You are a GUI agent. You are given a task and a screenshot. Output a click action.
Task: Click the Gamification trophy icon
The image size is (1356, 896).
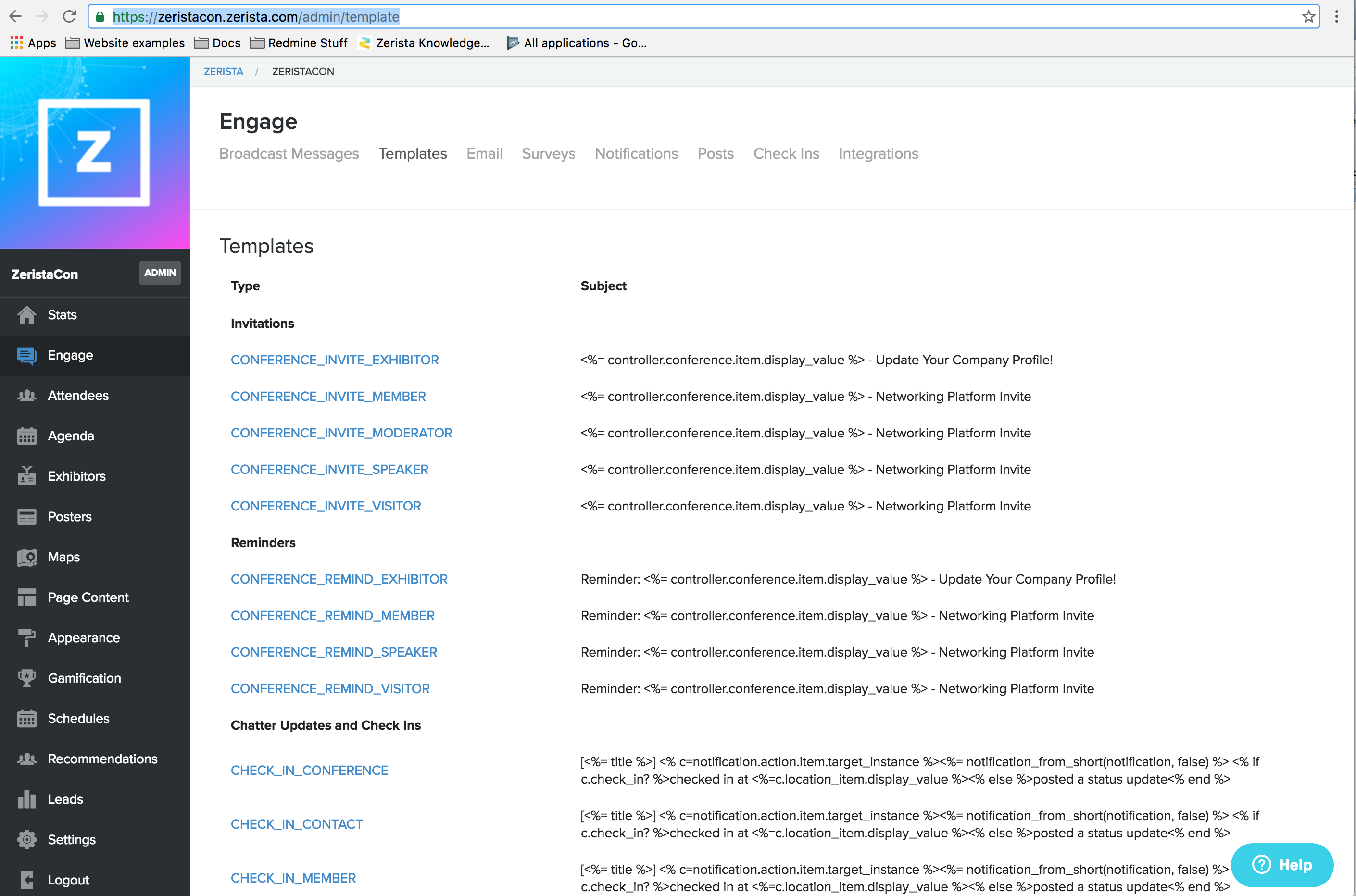click(x=27, y=678)
